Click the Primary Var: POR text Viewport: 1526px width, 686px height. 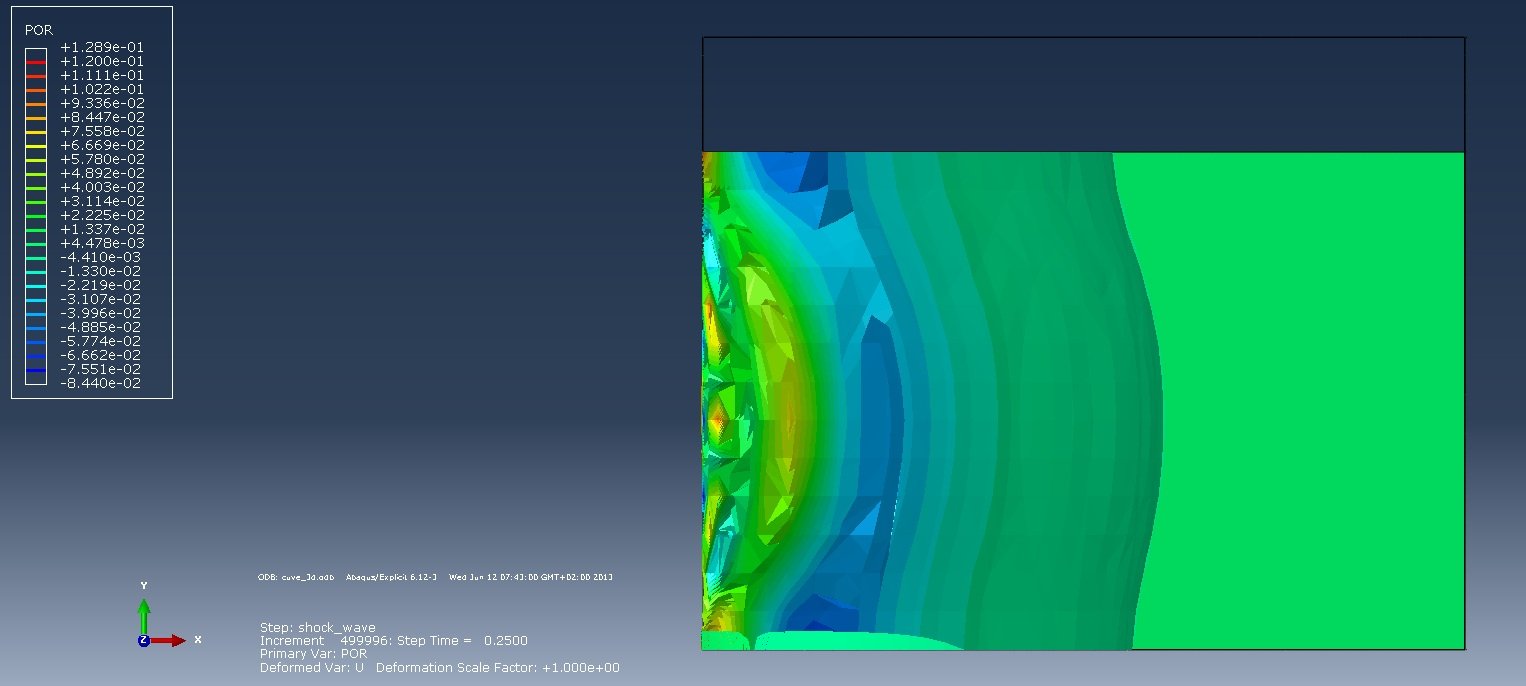[x=313, y=654]
